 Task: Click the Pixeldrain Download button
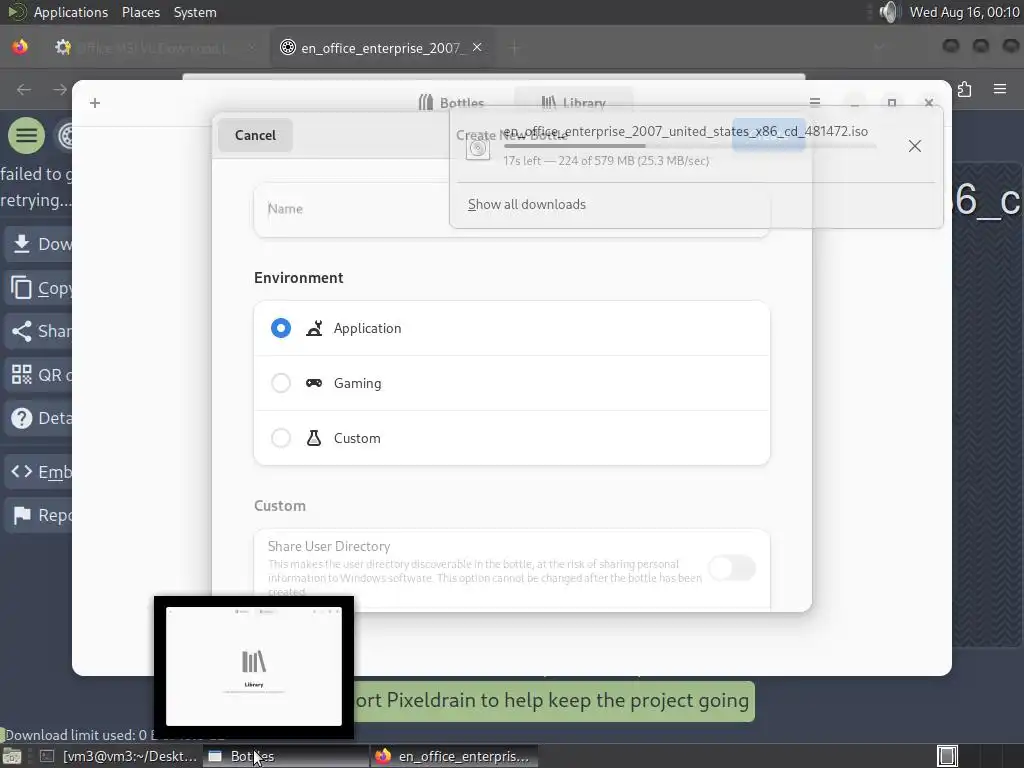point(39,244)
